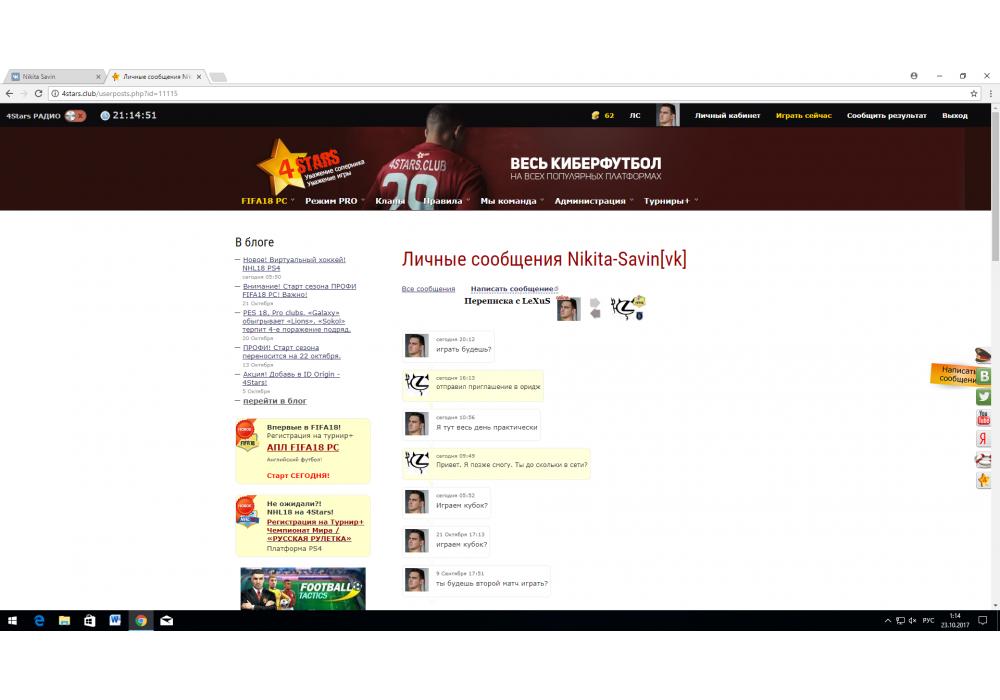The width and height of the screenshot is (1000, 700).
Task: Reload the page in Chrome
Action: (38, 94)
